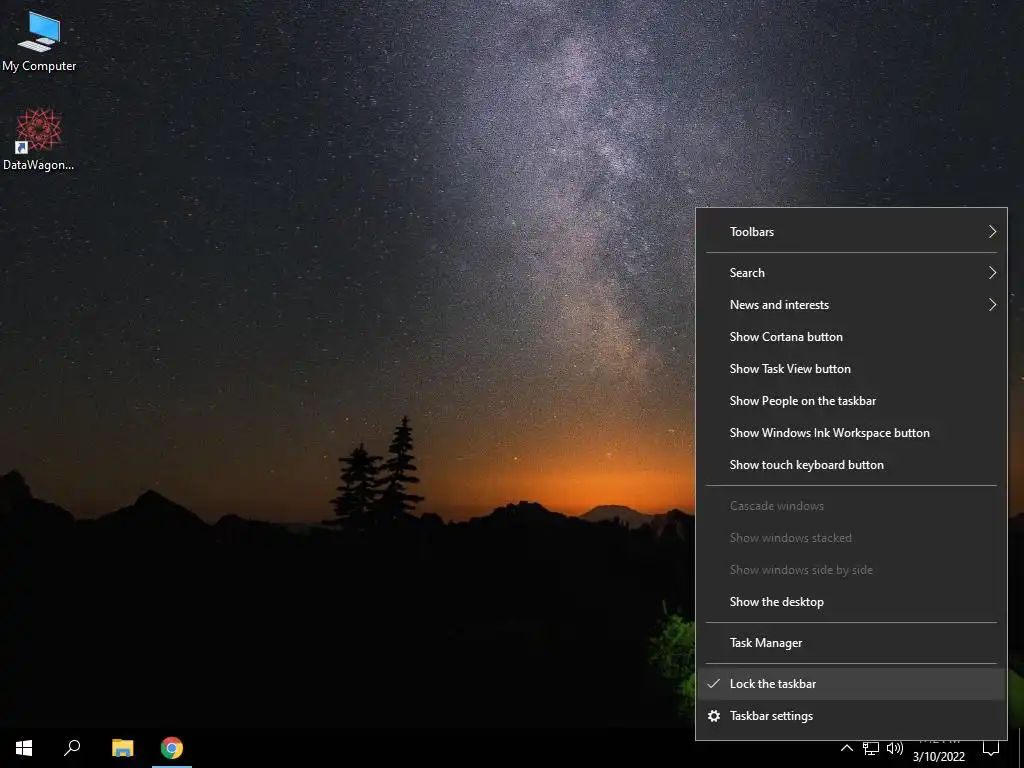The height and width of the screenshot is (768, 1024).
Task: Click the disabled Show windows side by side entry
Action: click(x=852, y=570)
